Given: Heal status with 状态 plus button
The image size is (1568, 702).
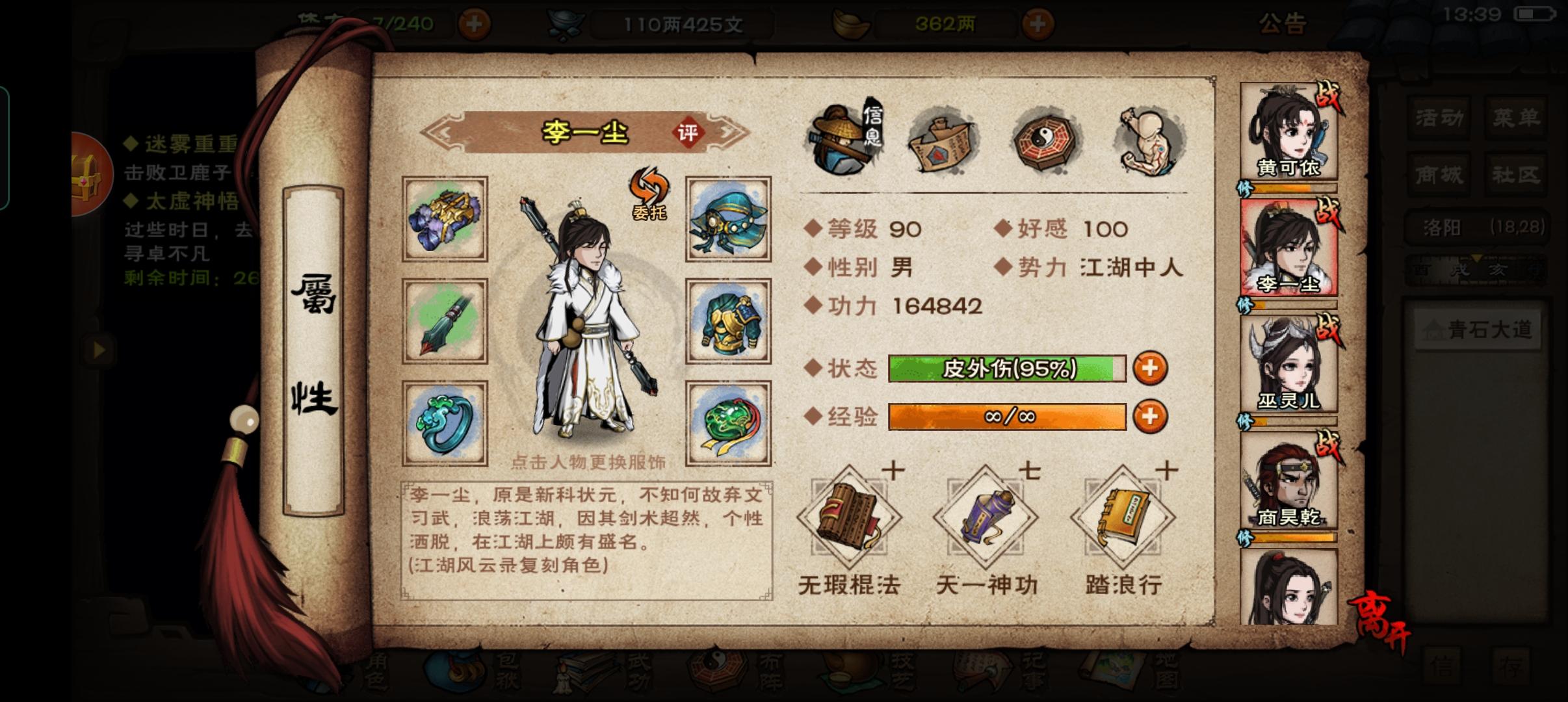Looking at the screenshot, I should 1150,369.
